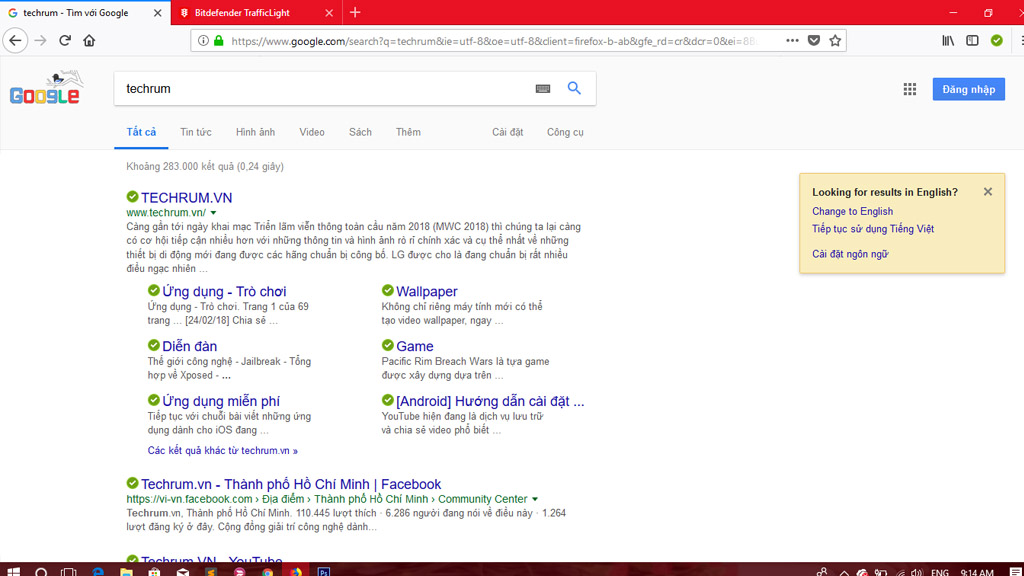Open page actions three-dot menu in address bar

tap(792, 40)
